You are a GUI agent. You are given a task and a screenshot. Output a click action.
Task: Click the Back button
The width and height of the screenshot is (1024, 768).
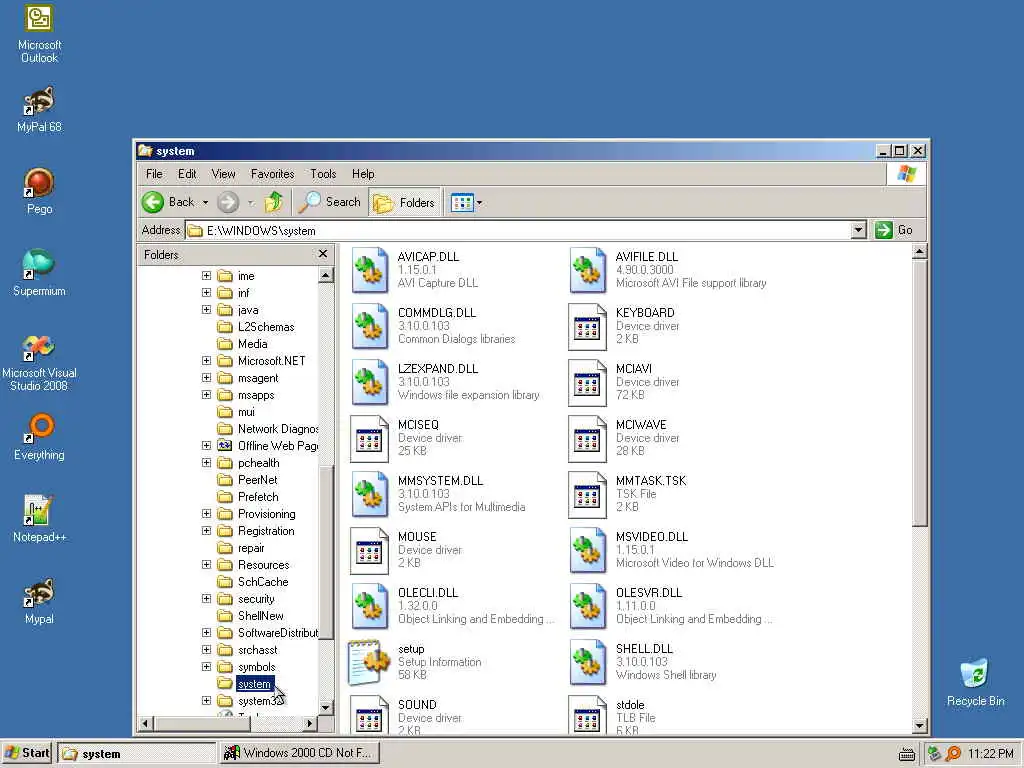click(168, 202)
